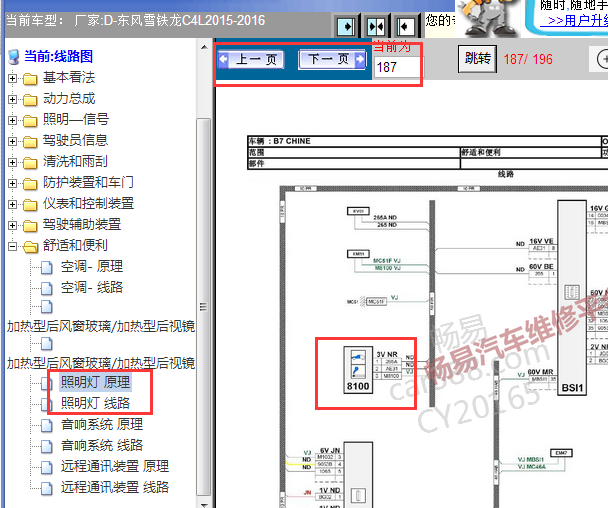Open the 远程通讯装置 线路 document
The image size is (608, 508).
pos(114,487)
